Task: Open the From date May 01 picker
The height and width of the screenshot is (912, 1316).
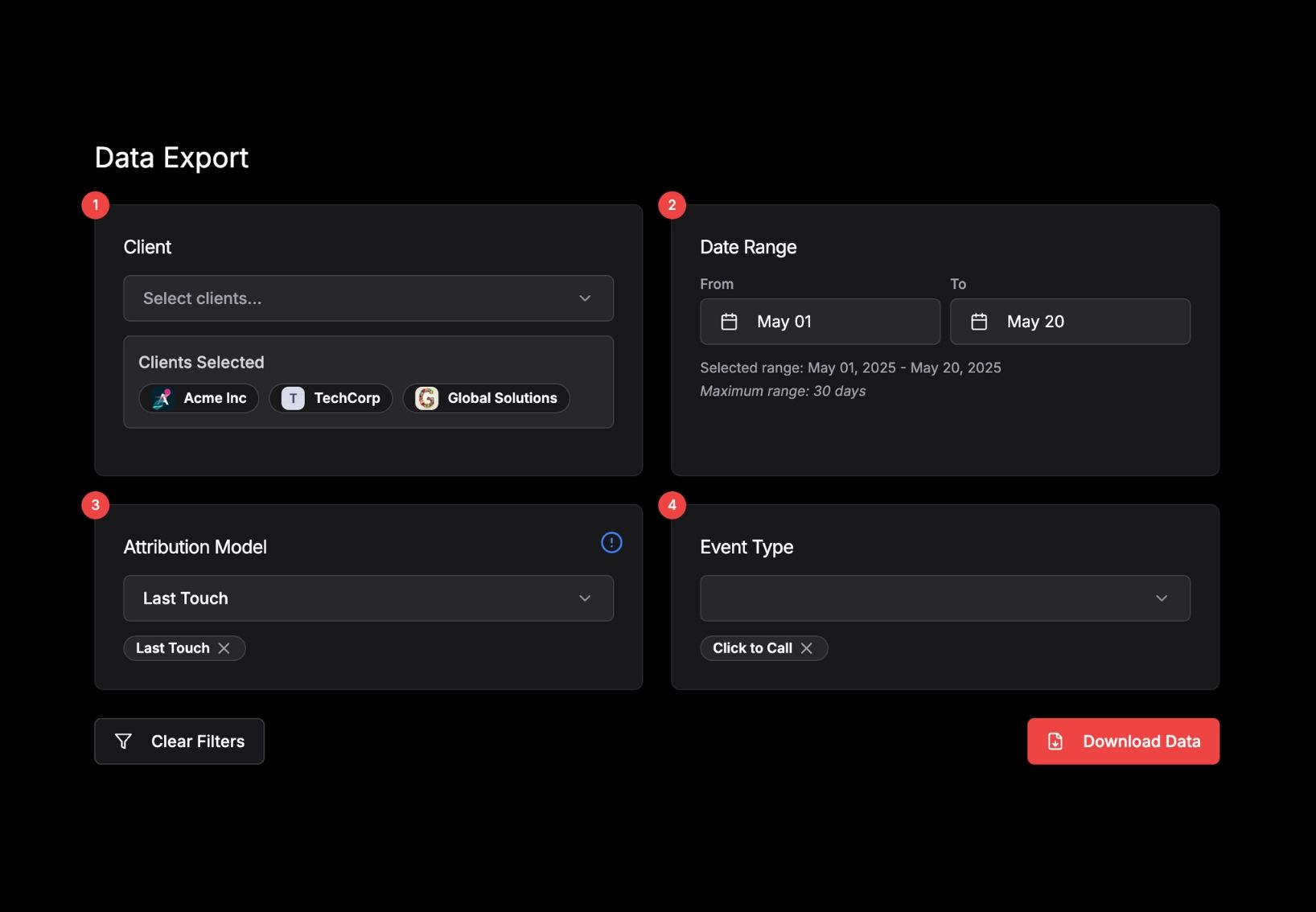Action: click(819, 322)
